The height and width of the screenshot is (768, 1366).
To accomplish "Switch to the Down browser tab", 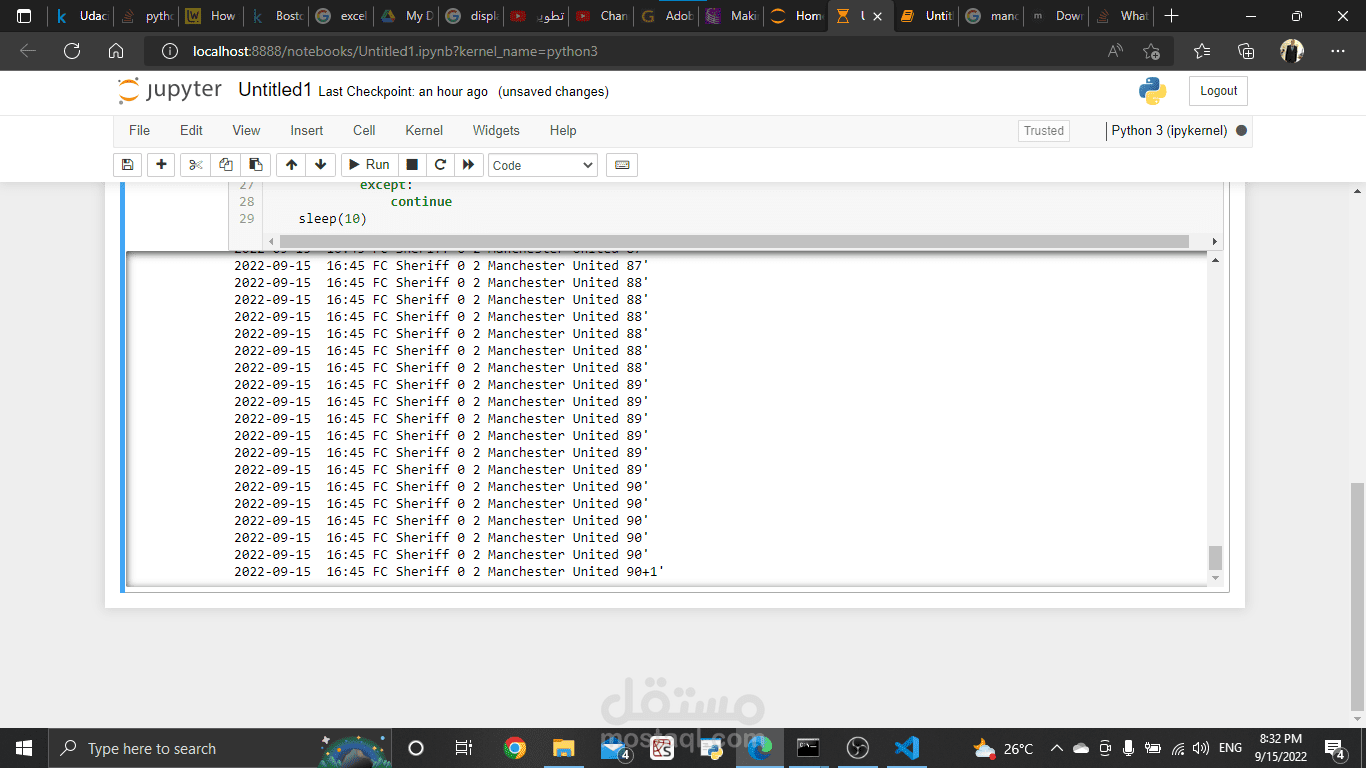I will [x=1058, y=16].
